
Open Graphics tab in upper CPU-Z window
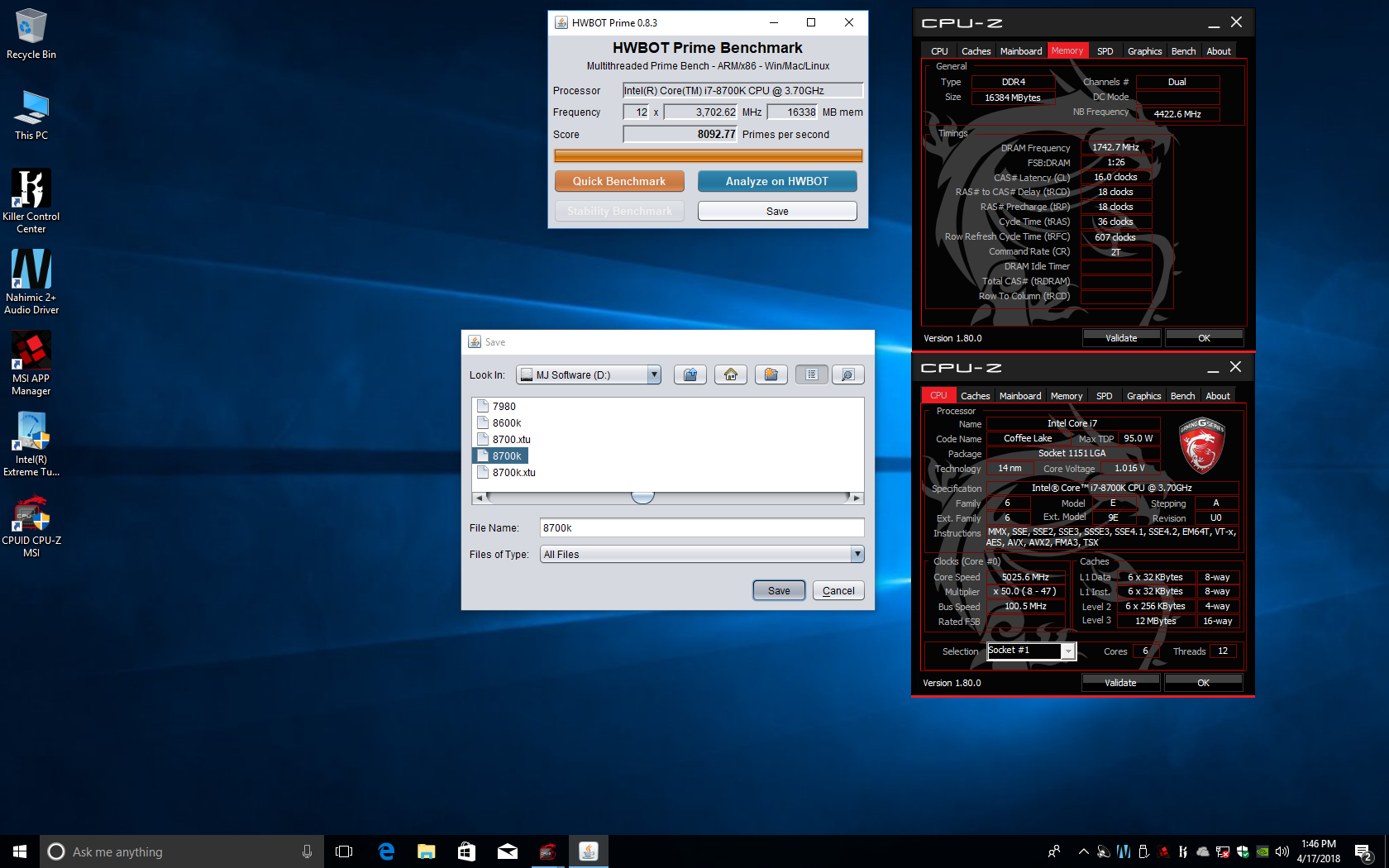pos(1144,50)
